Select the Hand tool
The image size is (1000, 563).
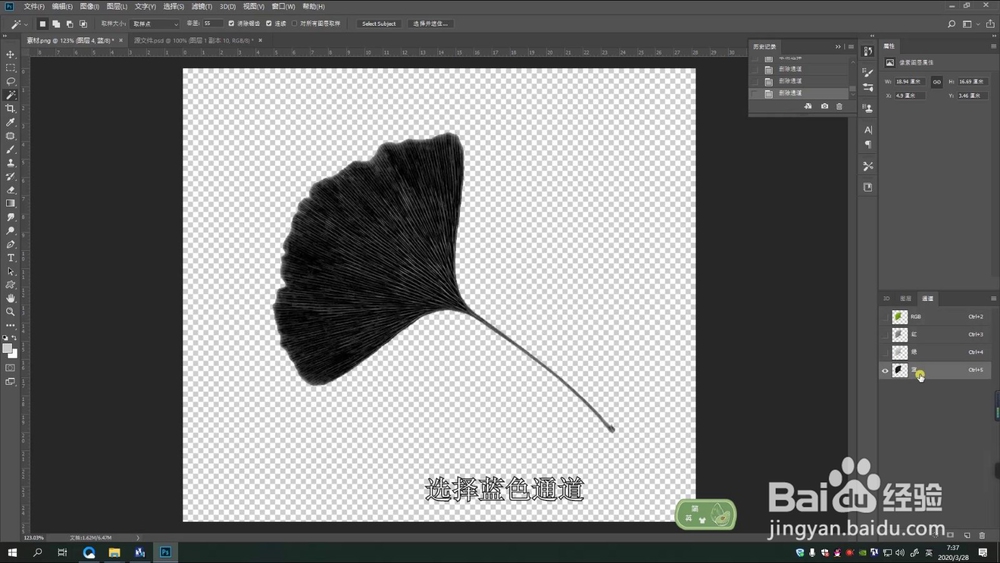pos(10,298)
